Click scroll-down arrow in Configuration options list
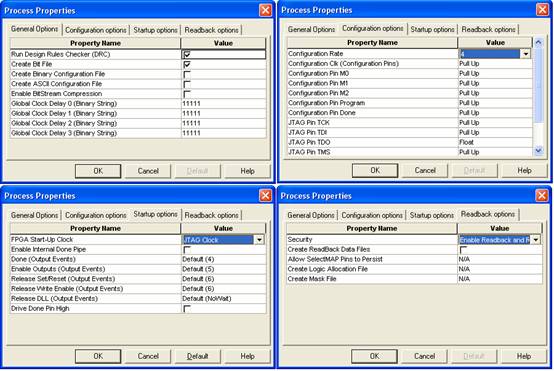Viewport: 554px width, 371px height. [538, 151]
